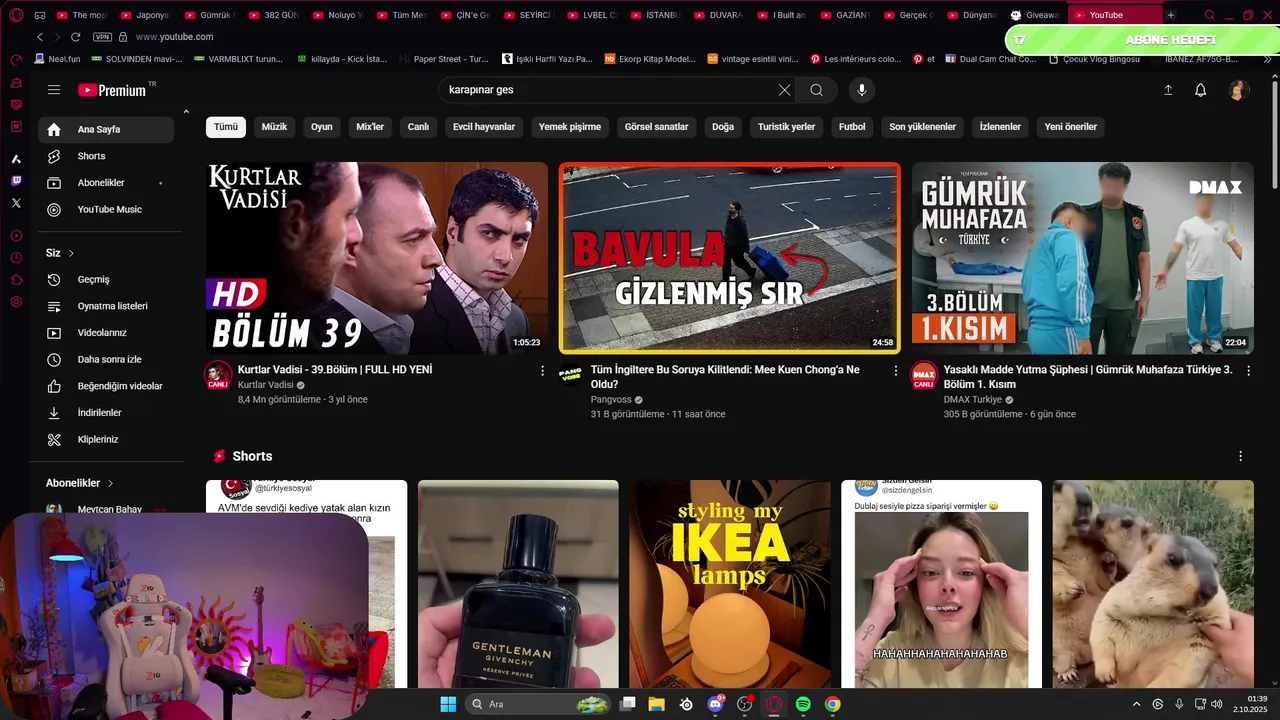Image resolution: width=1280 pixels, height=720 pixels.
Task: Open Spotify from the taskbar
Action: click(x=803, y=704)
